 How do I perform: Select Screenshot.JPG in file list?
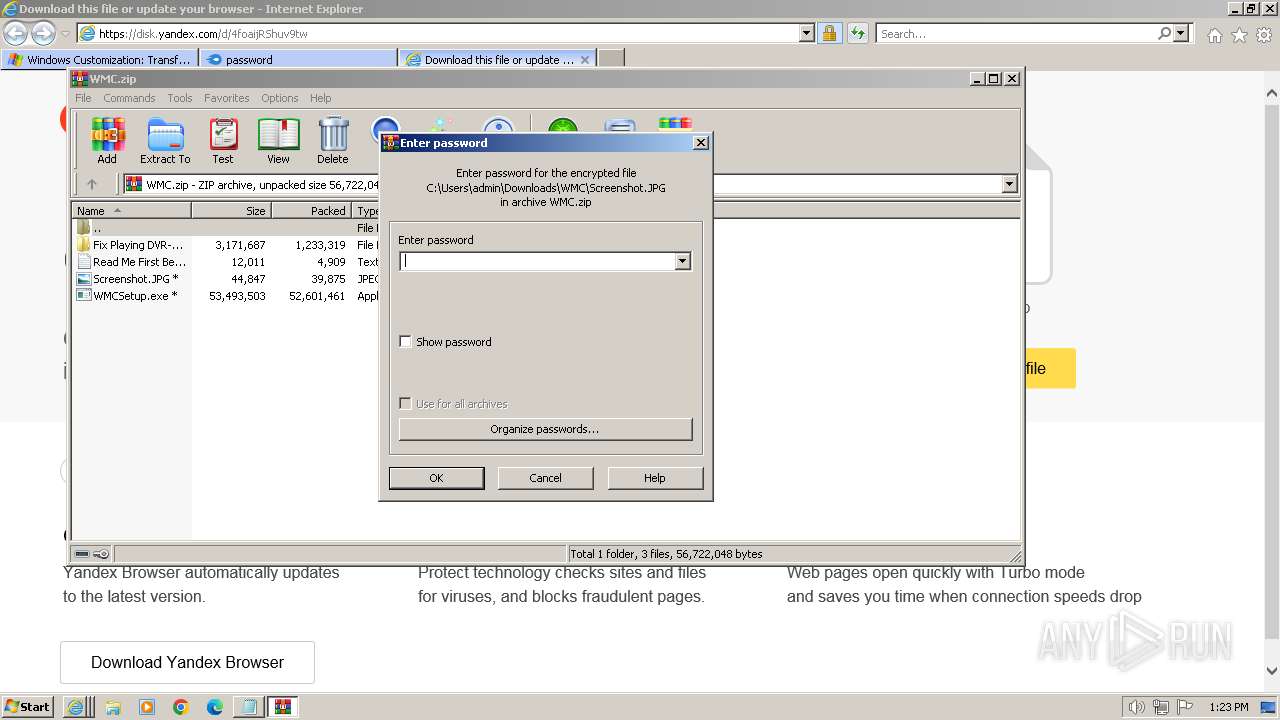tap(135, 279)
